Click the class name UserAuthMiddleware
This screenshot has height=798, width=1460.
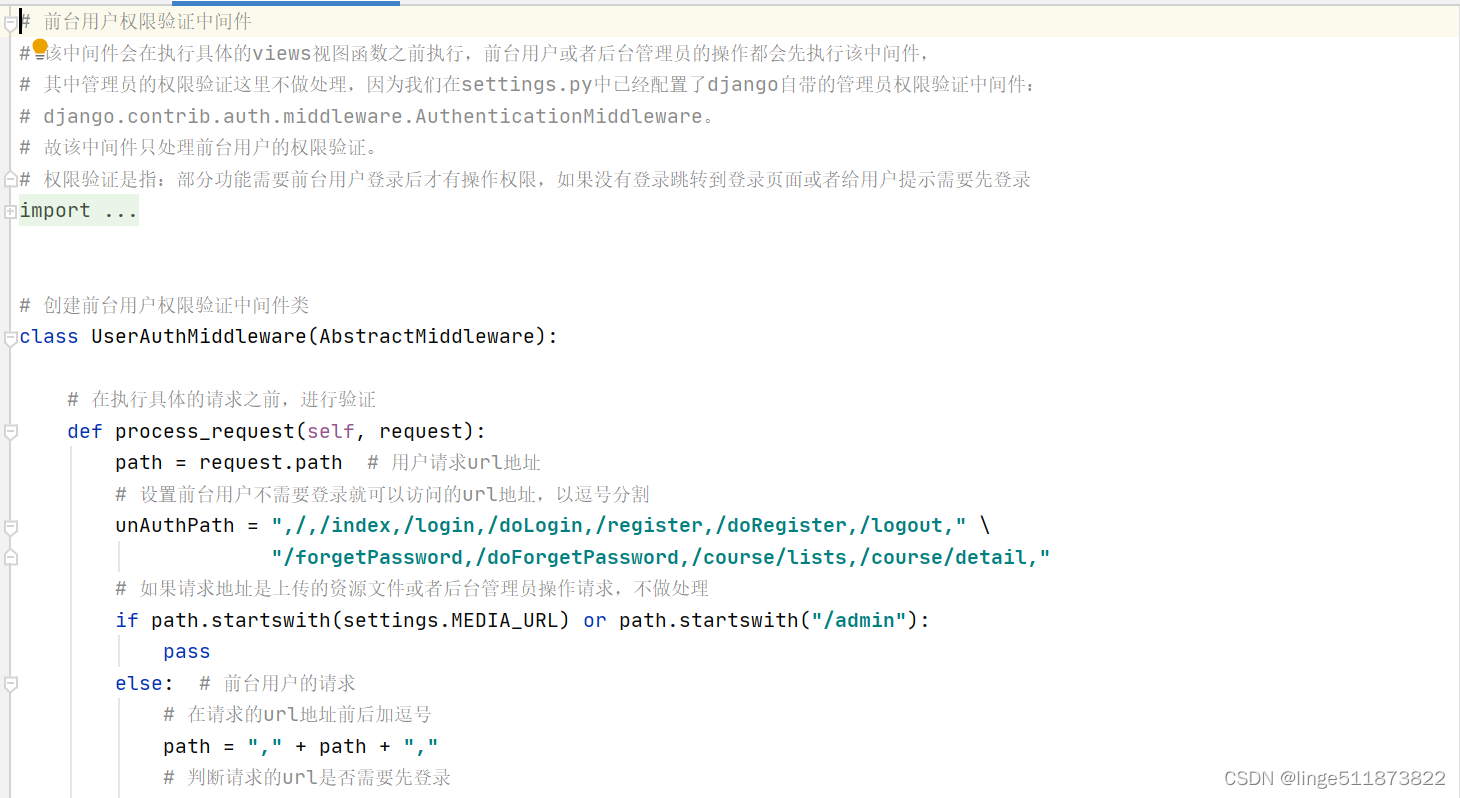pyautogui.click(x=199, y=337)
